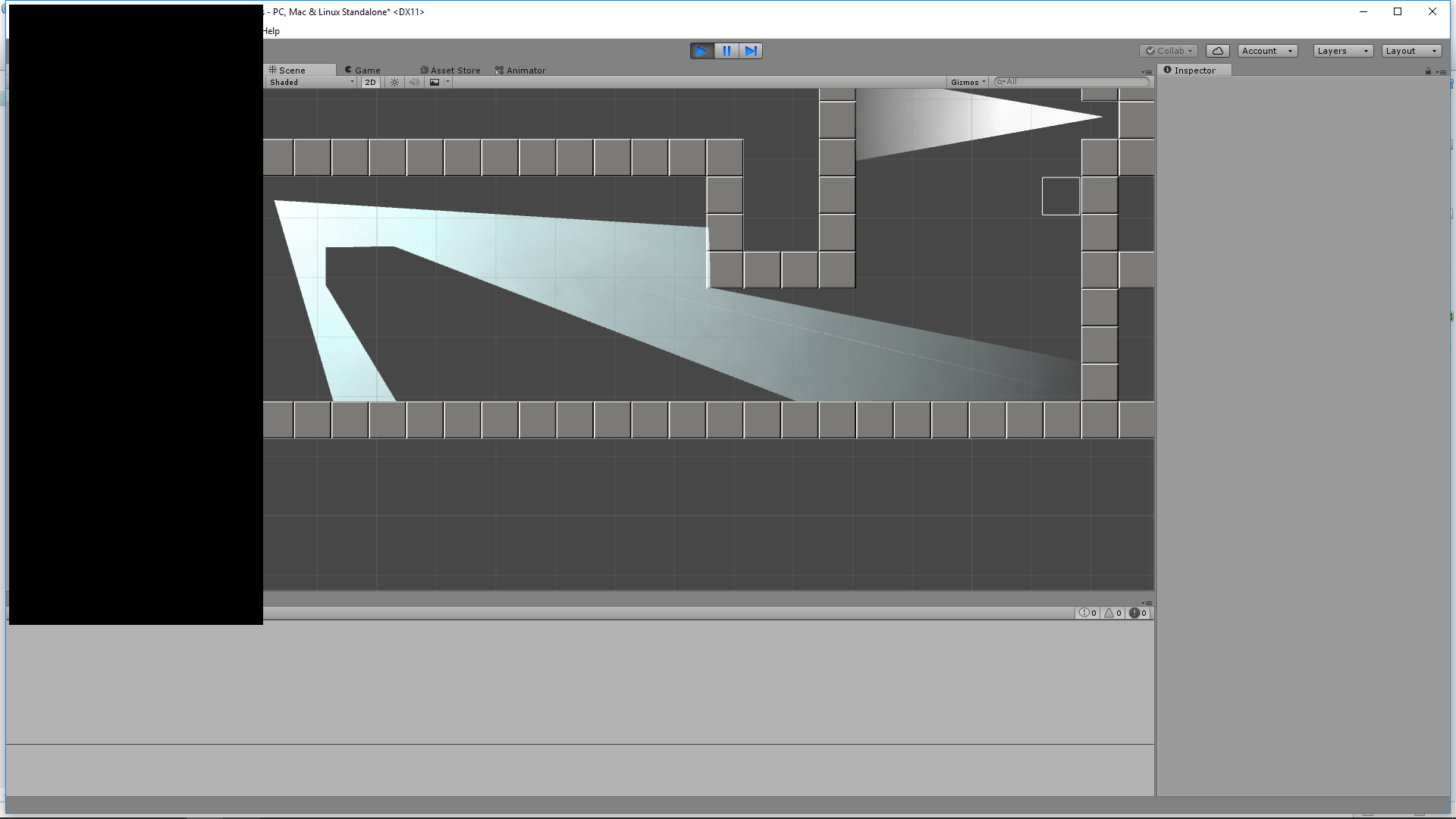Toggle scene lighting sun icon

(x=394, y=82)
